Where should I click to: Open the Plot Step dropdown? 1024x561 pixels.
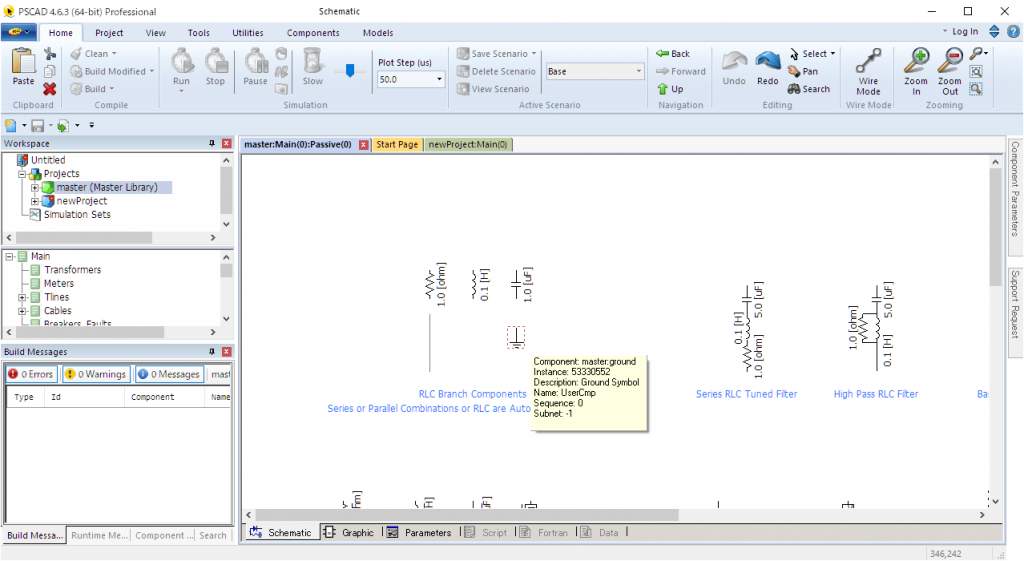pyautogui.click(x=439, y=79)
